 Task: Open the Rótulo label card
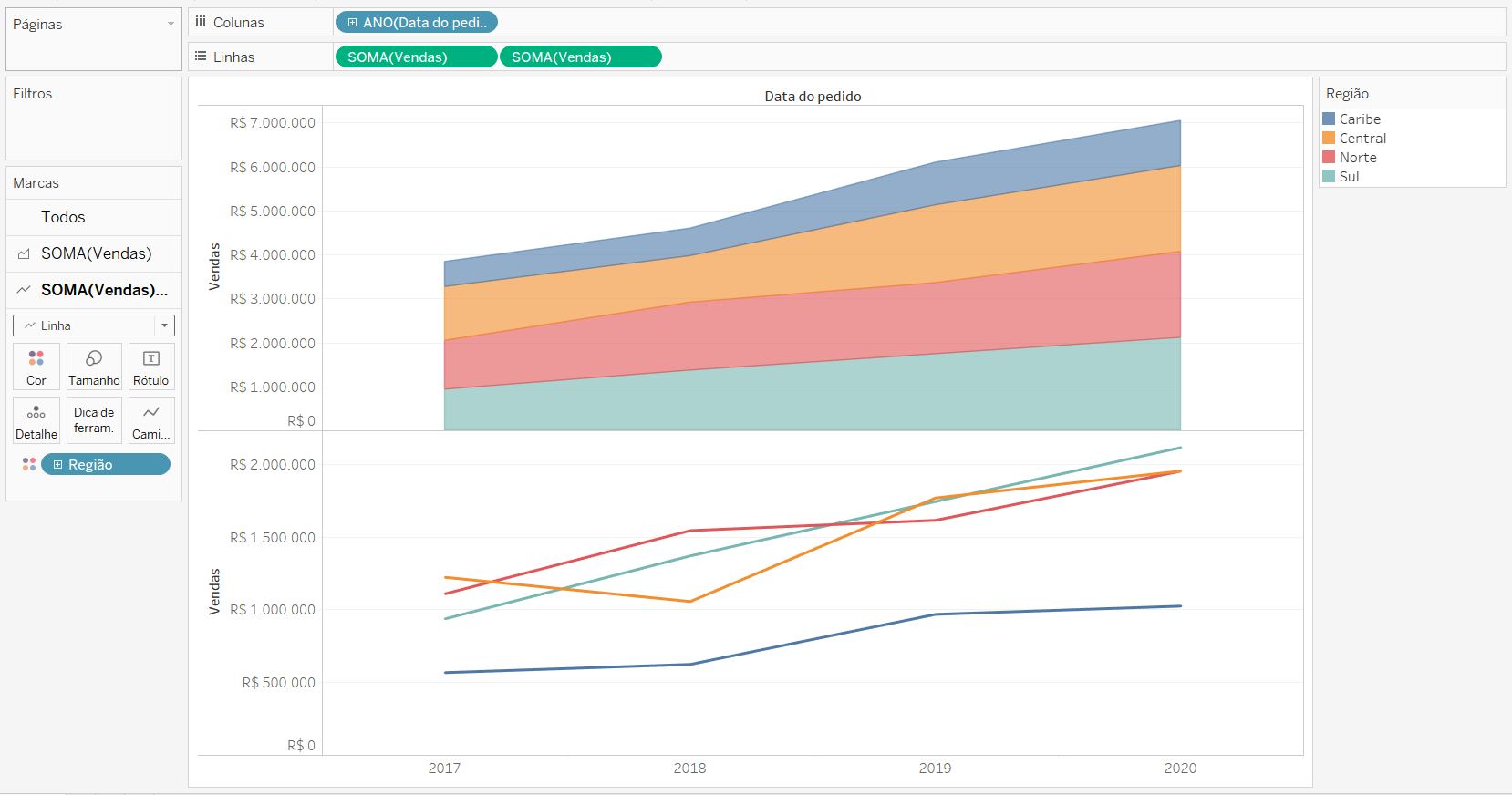[151, 367]
